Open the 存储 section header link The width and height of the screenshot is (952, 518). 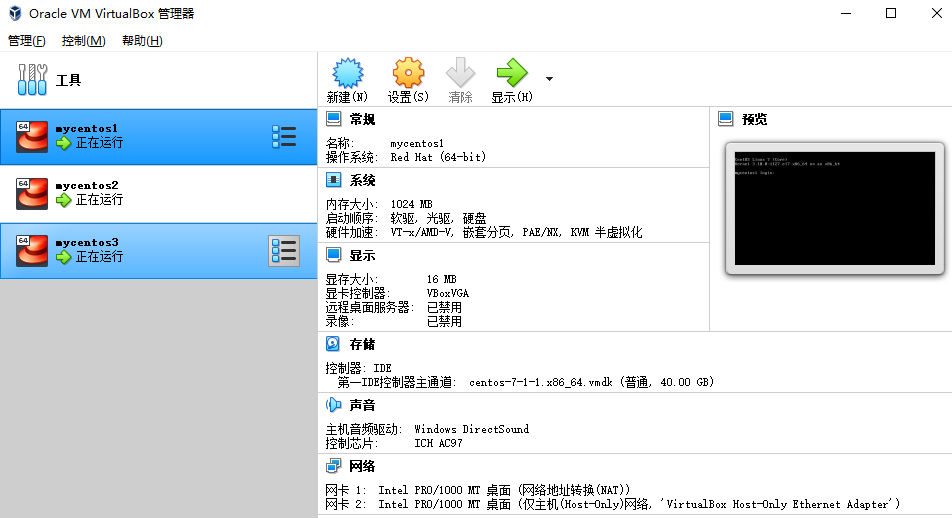[x=362, y=344]
